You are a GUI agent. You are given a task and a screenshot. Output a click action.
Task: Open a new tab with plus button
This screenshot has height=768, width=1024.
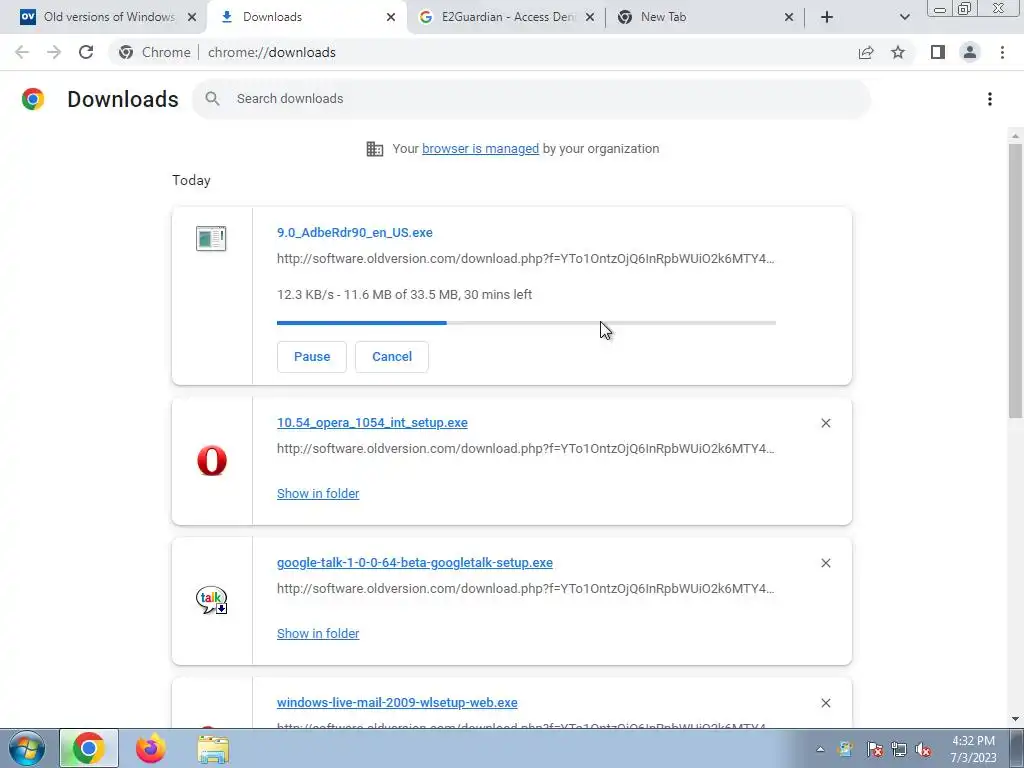tap(827, 17)
